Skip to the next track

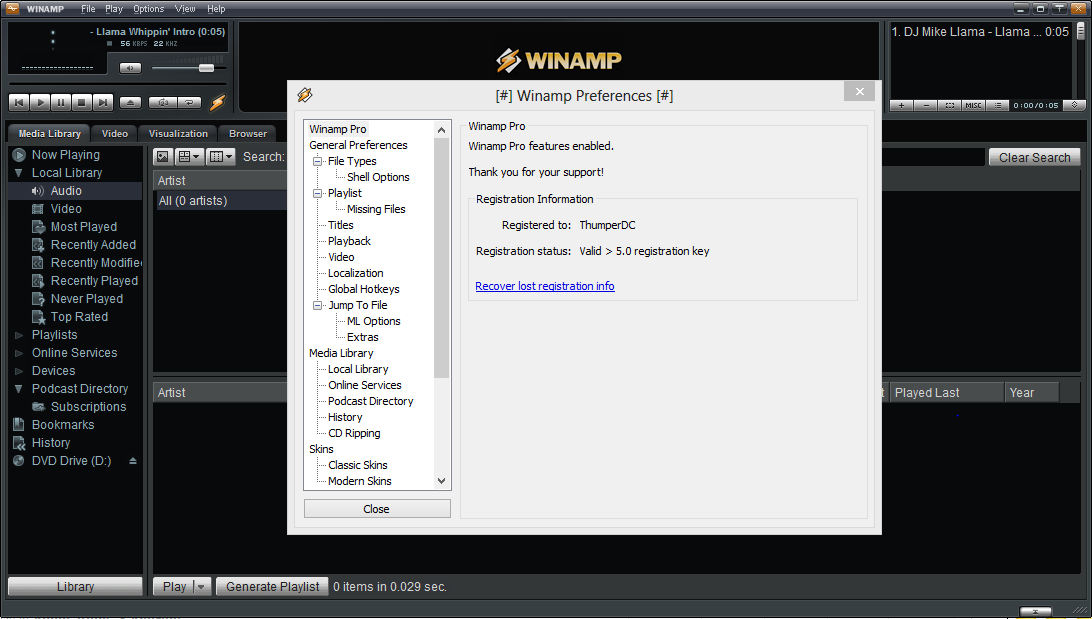pos(102,102)
